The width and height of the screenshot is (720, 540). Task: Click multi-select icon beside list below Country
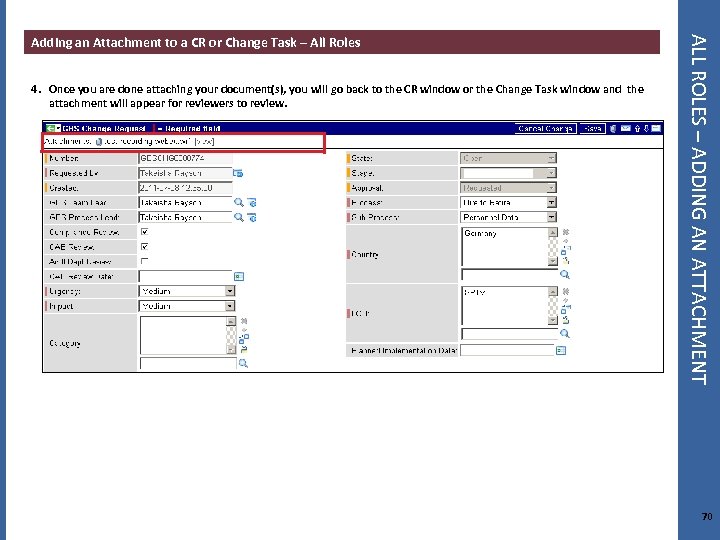tap(566, 309)
